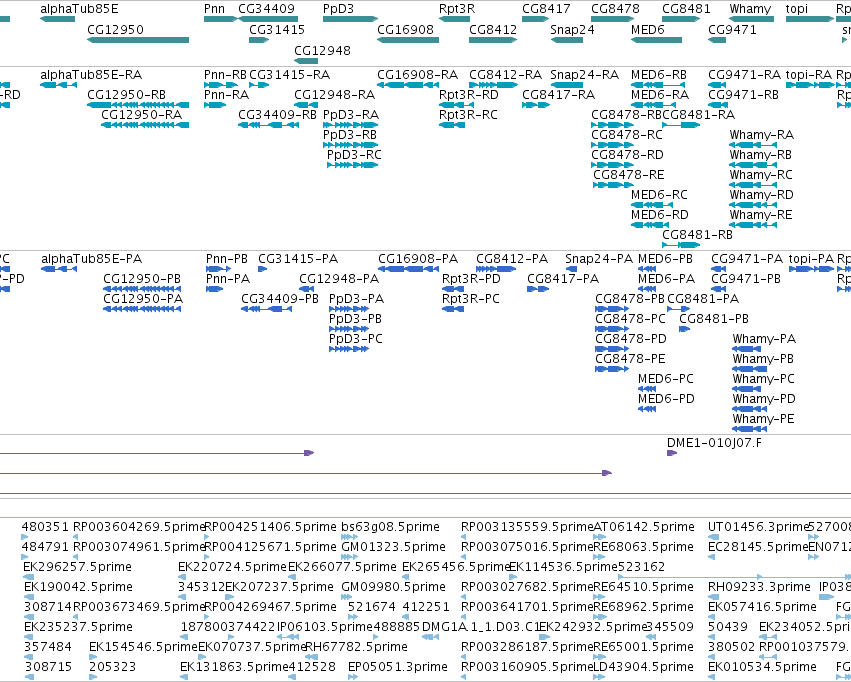Open transcript CG12950-RA
851x682 pixels.
coord(142,115)
